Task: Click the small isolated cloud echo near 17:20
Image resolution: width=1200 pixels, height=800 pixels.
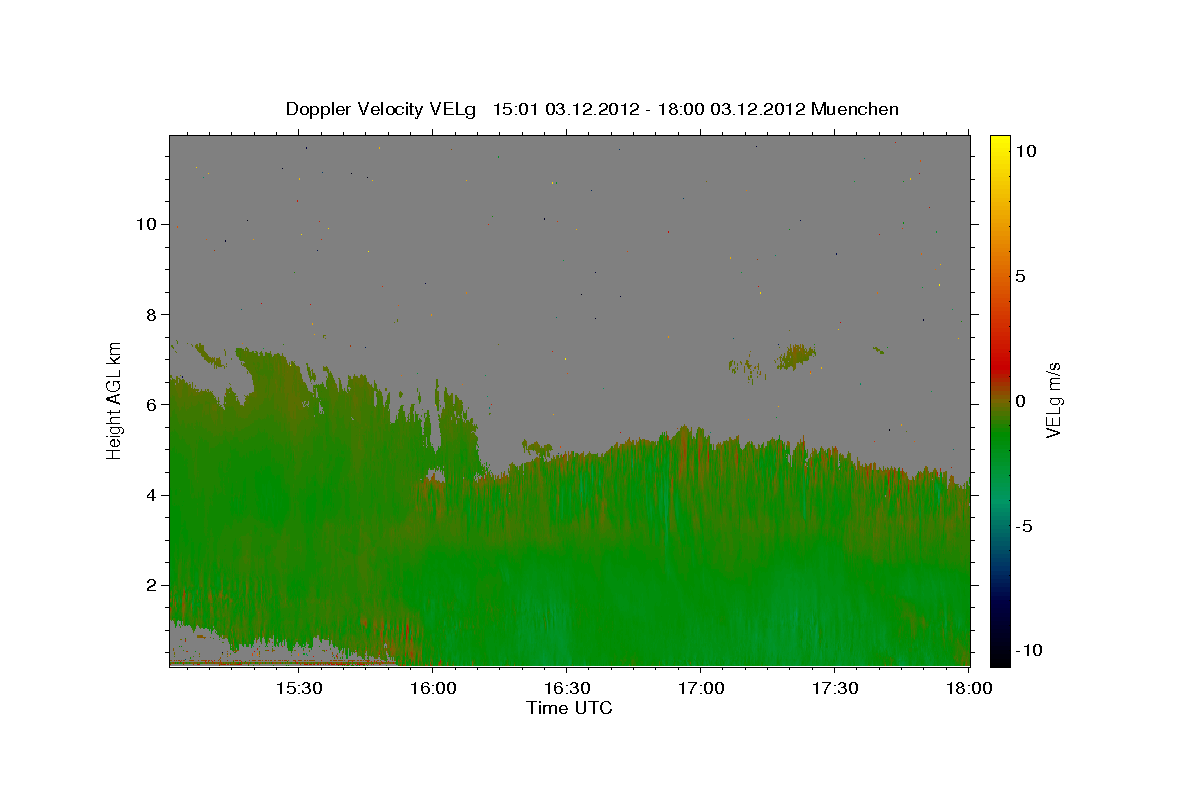Action: (797, 355)
